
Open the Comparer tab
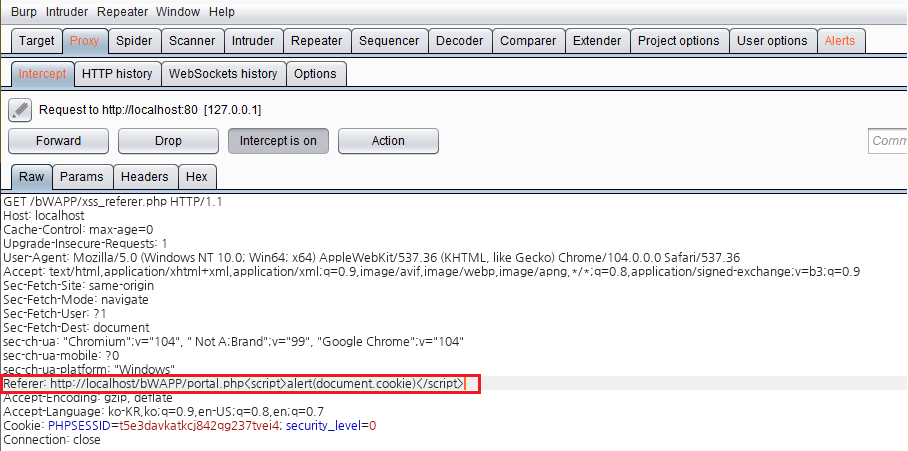click(528, 41)
